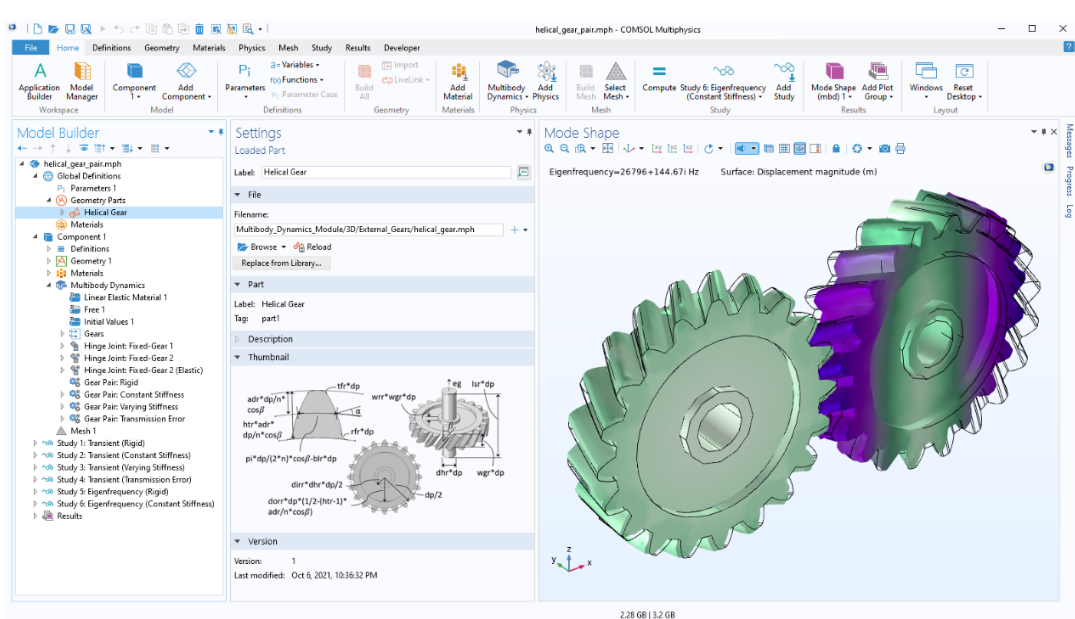Switch to the Definitions ribbon tab

click(x=111, y=48)
